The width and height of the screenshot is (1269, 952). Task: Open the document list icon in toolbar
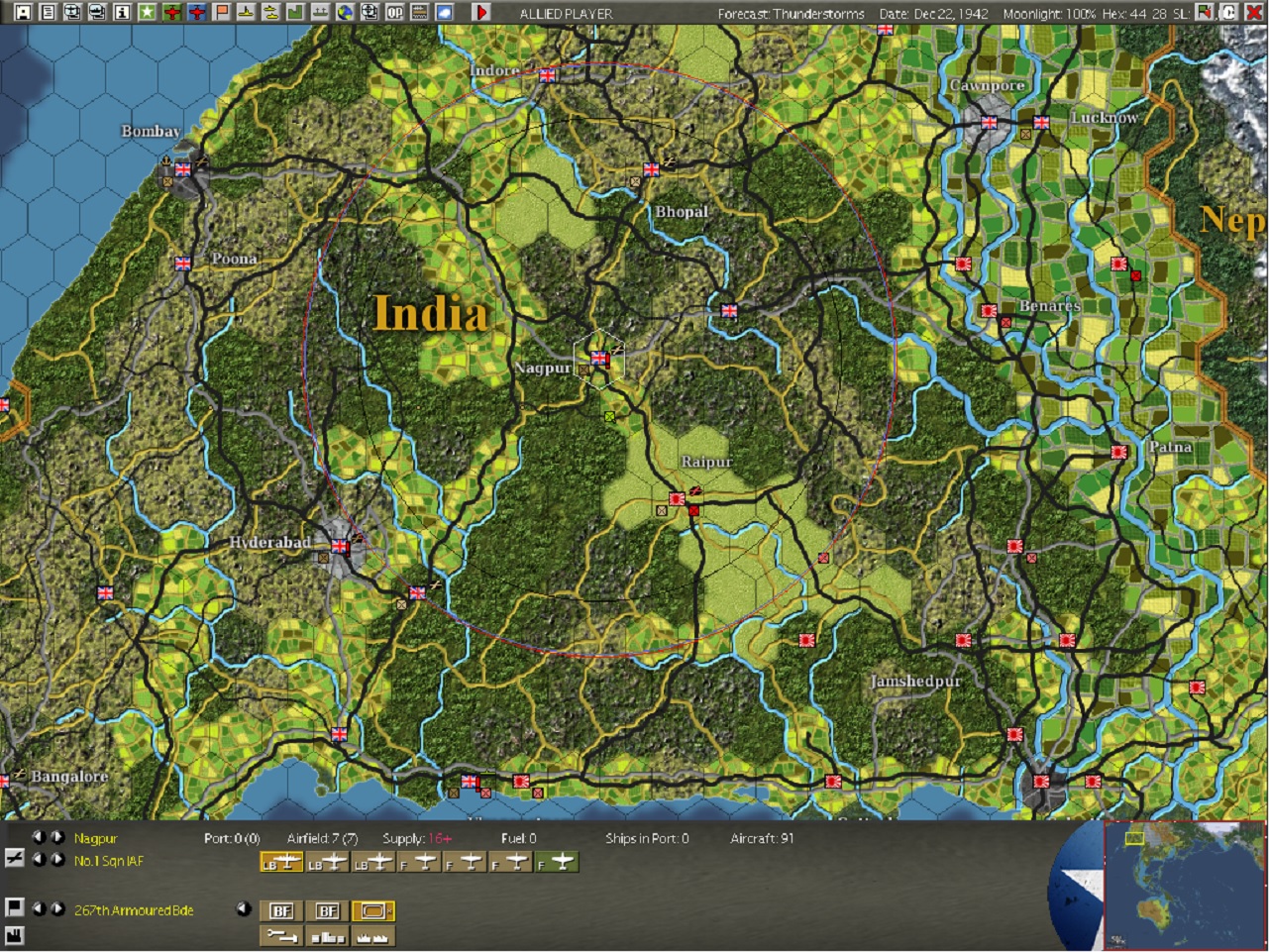[47, 12]
